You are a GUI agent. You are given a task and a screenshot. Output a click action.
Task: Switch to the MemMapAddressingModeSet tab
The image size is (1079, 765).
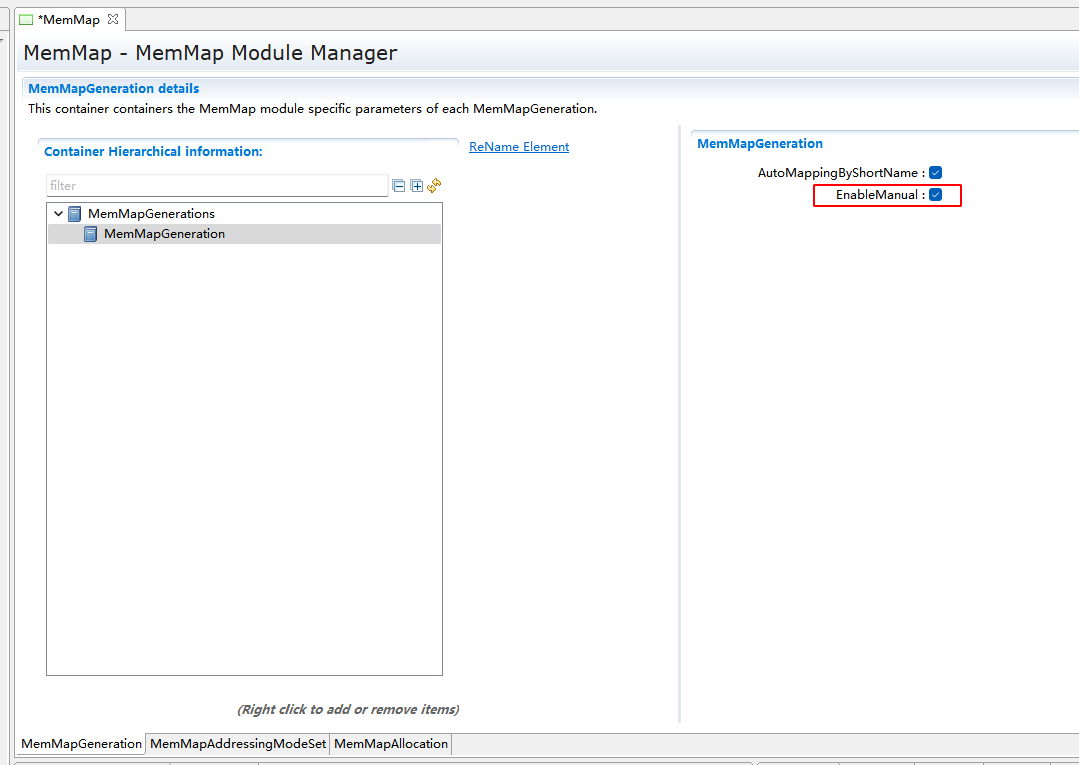(238, 744)
